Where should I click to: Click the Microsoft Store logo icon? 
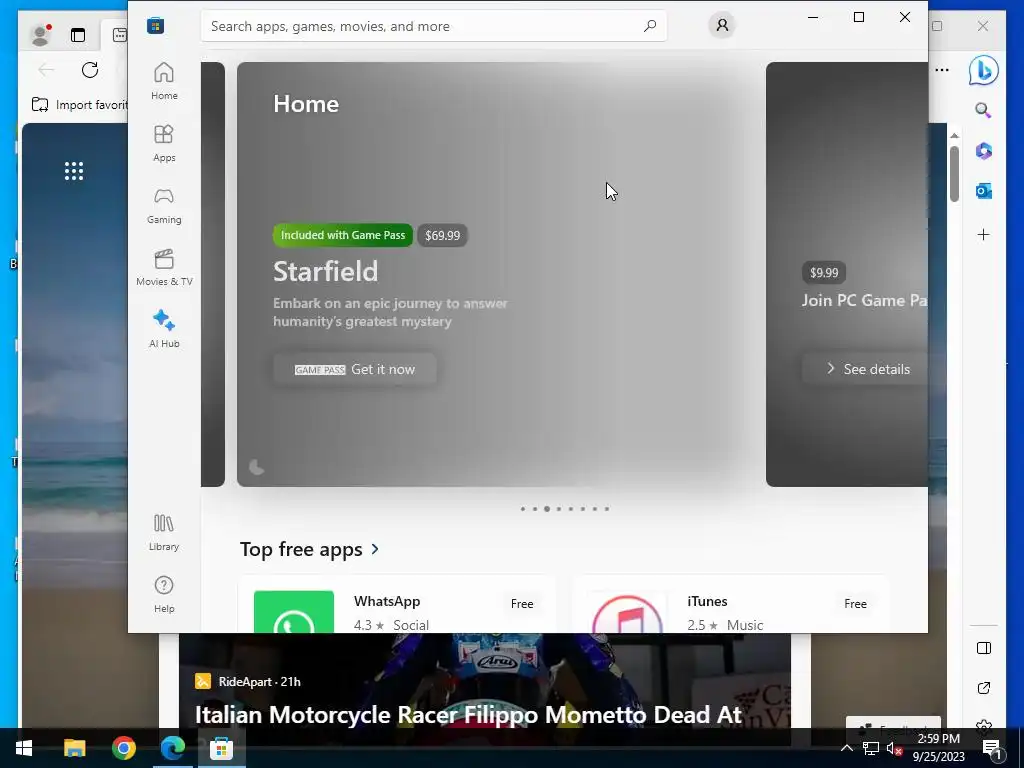point(155,25)
